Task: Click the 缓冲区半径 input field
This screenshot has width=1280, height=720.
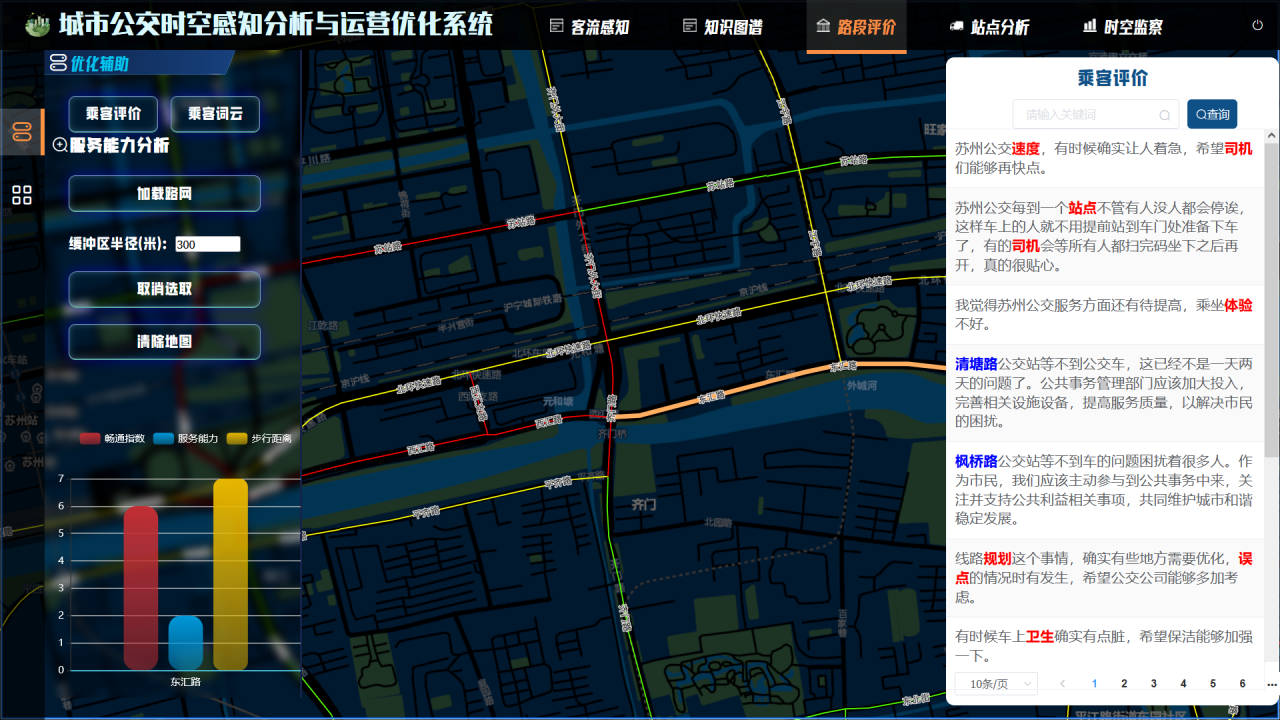Action: pos(208,244)
